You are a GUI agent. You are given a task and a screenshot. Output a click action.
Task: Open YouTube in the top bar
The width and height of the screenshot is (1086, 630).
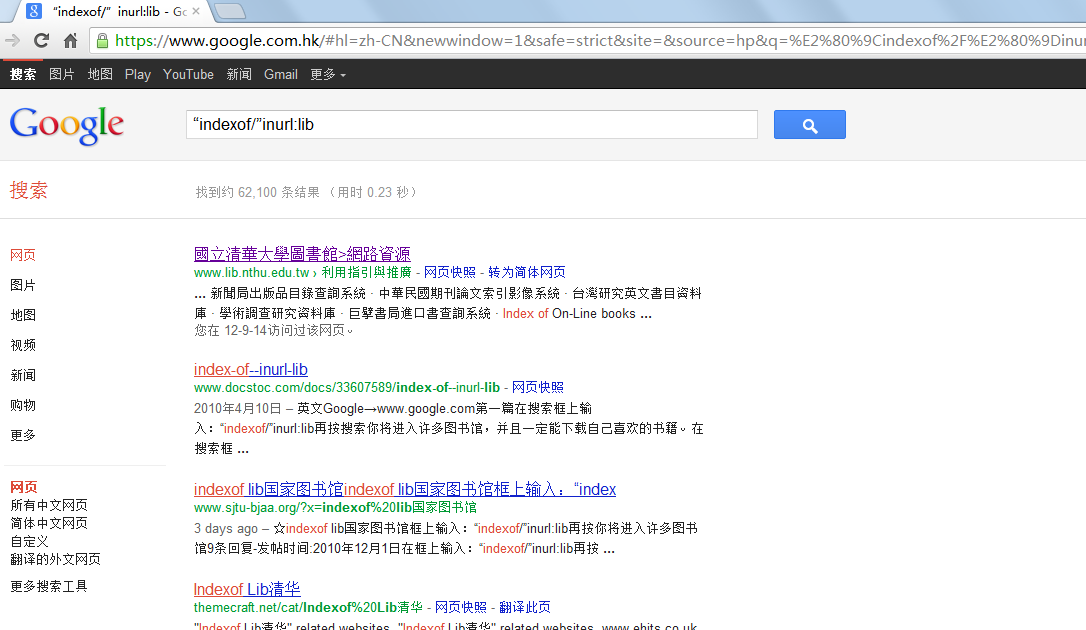(x=188, y=74)
